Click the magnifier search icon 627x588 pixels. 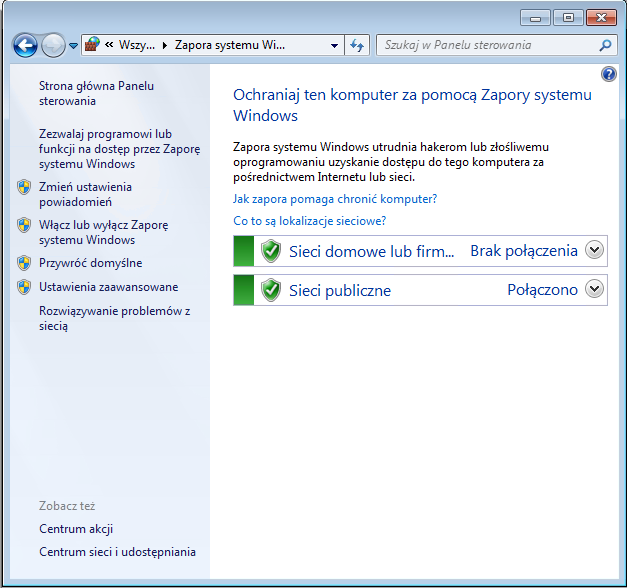(x=605, y=45)
